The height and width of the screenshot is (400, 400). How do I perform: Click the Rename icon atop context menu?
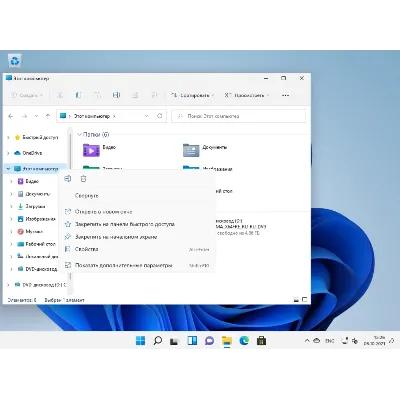pos(68,179)
